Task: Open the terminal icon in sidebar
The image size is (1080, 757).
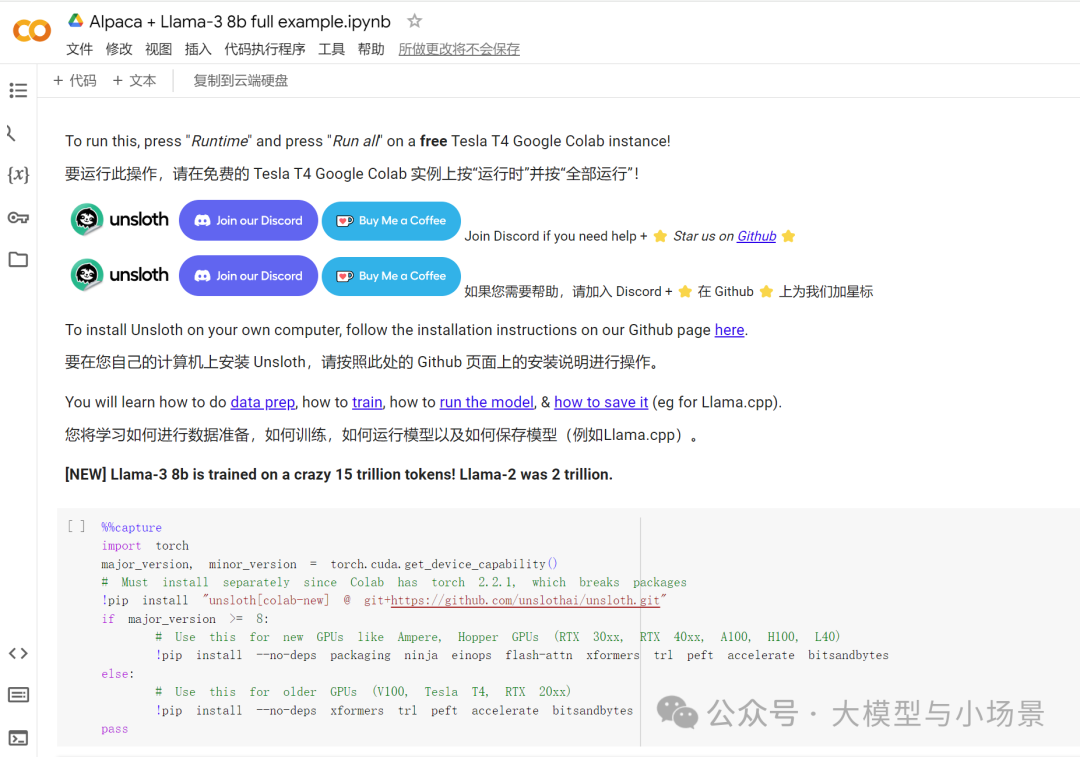Action: 18,738
